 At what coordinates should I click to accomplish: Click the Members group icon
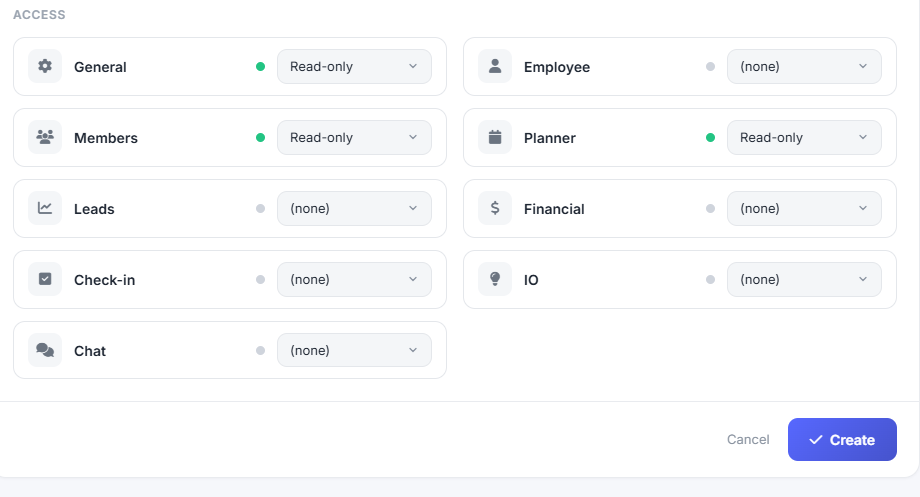click(45, 137)
